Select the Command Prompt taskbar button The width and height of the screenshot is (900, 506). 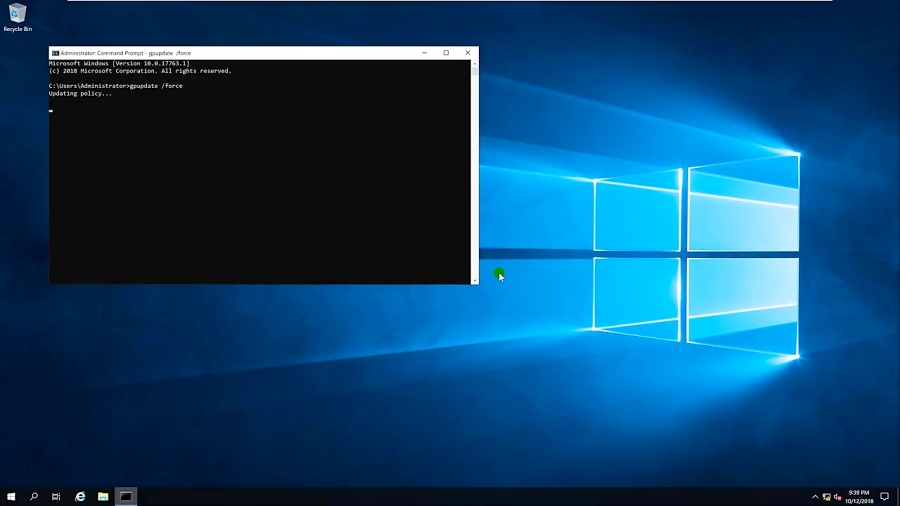126,497
